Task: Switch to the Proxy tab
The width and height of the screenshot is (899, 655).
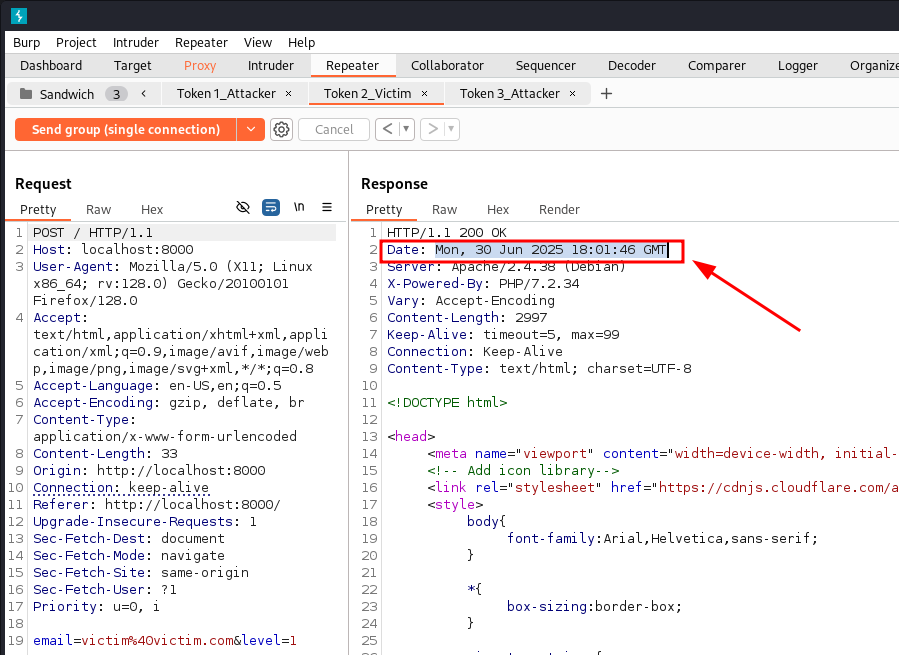Action: tap(200, 65)
